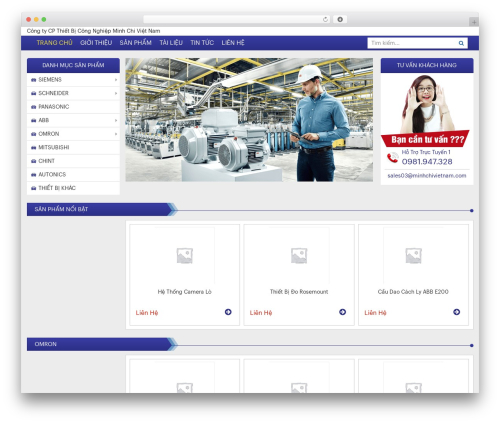This screenshot has width=500, height=423.
Task: Click Công ty CP Thiết Bị Công Nghiệp text
Action: click(x=93, y=31)
